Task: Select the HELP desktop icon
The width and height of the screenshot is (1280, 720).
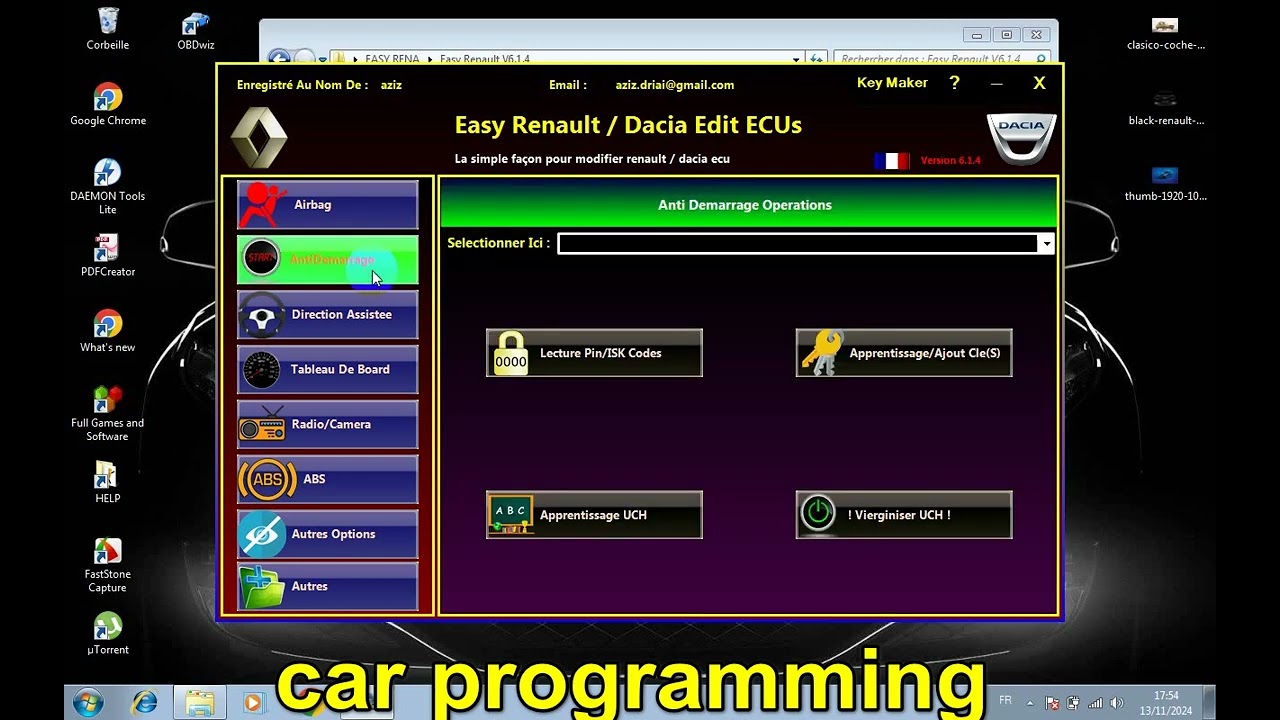Action: tap(107, 481)
